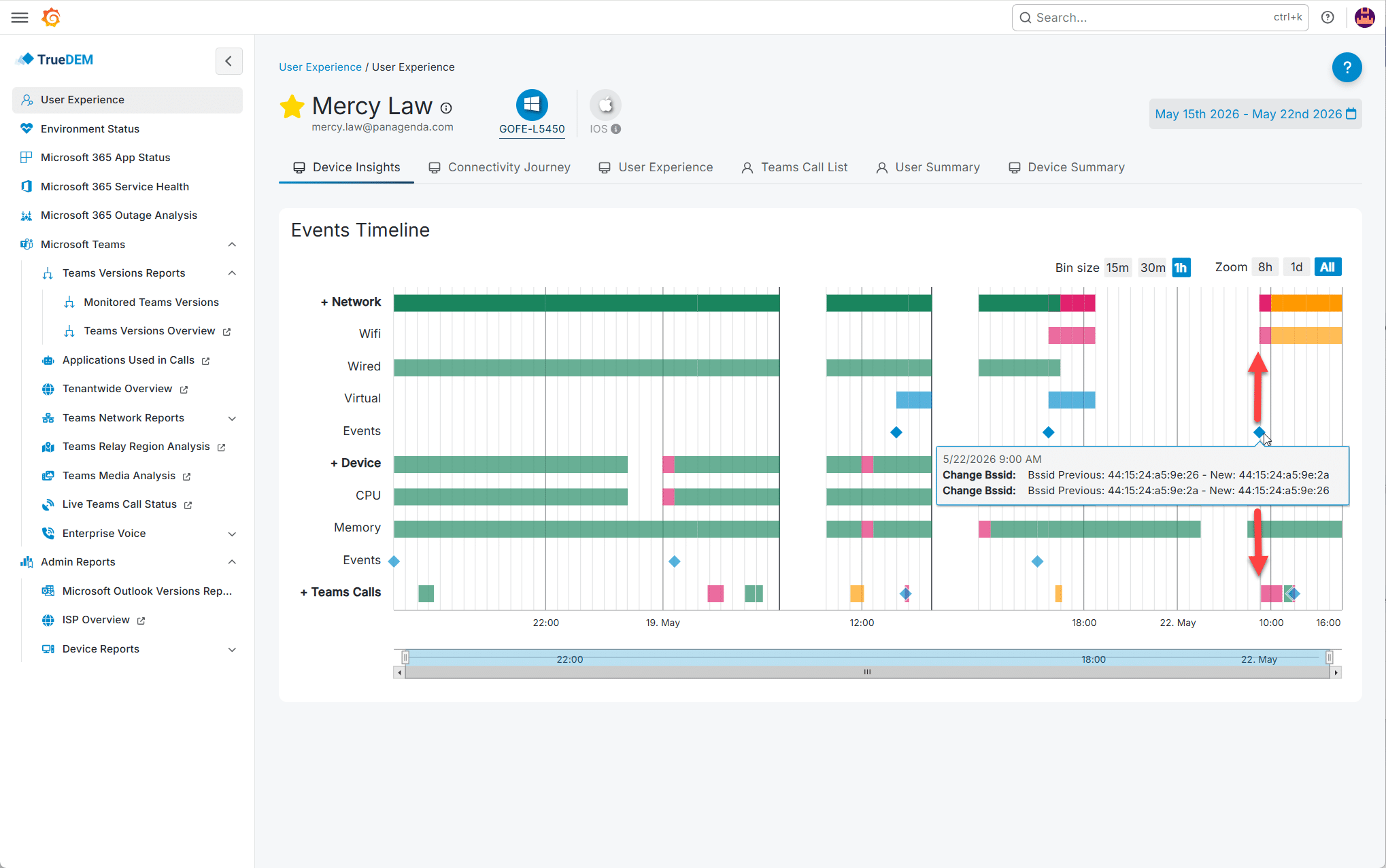This screenshot has height=868, width=1386.
Task: Expand the Enterprise Voice submenu
Action: tap(232, 534)
